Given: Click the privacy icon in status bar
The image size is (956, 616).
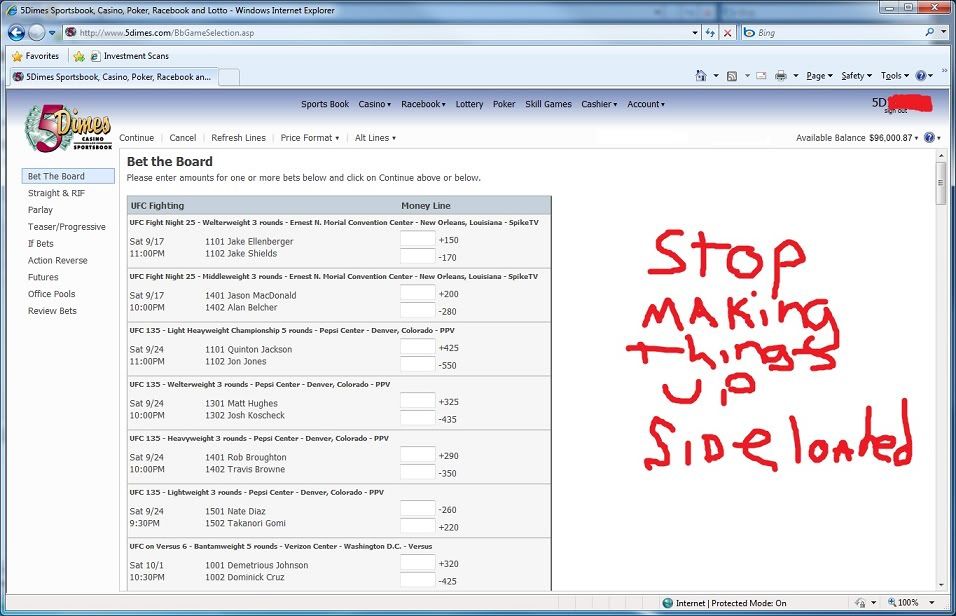Looking at the screenshot, I should tap(860, 603).
